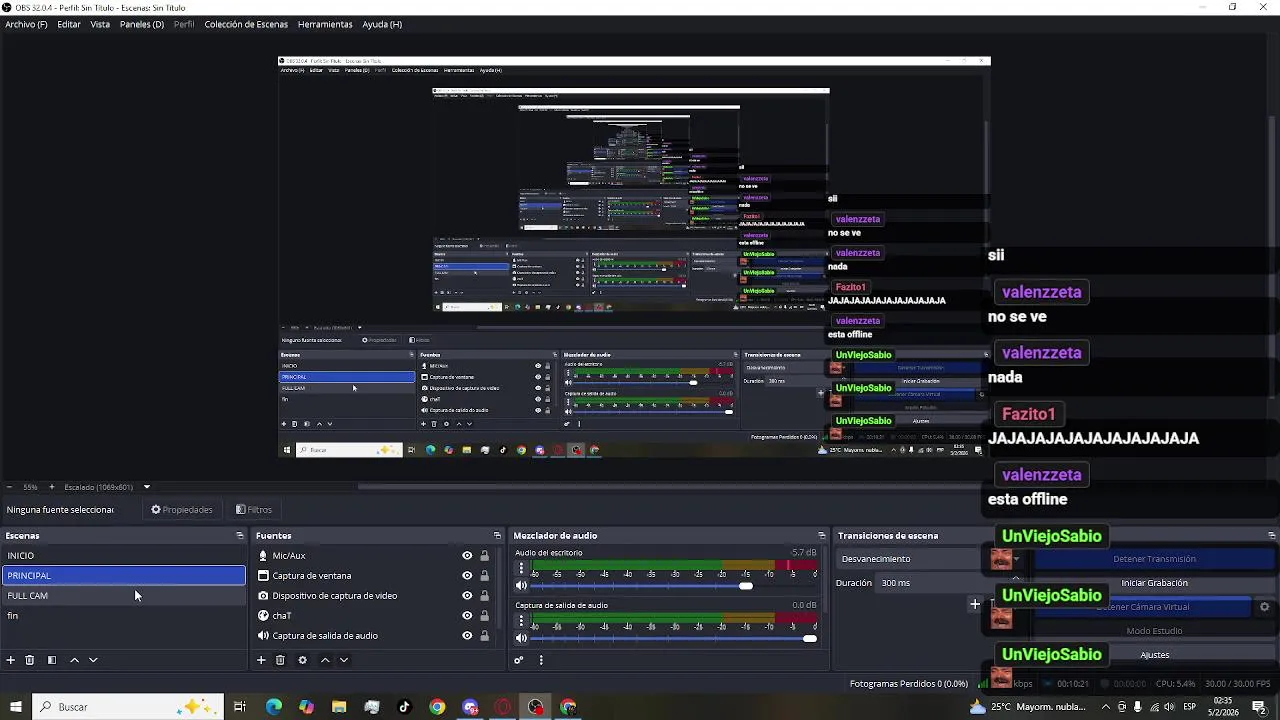Click the Windows taskbar Buscar search box
Image resolution: width=1280 pixels, height=720 pixels.
(128, 707)
